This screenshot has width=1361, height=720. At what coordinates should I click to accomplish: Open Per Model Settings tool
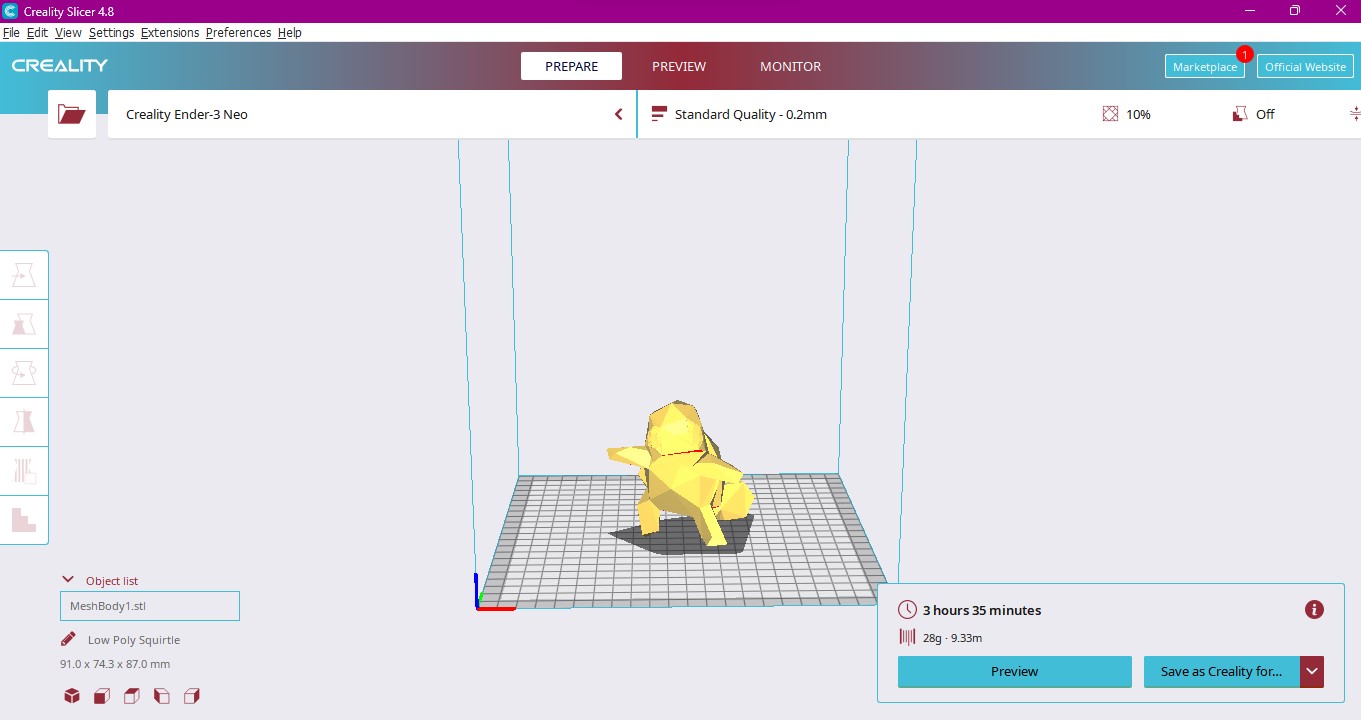tap(24, 471)
